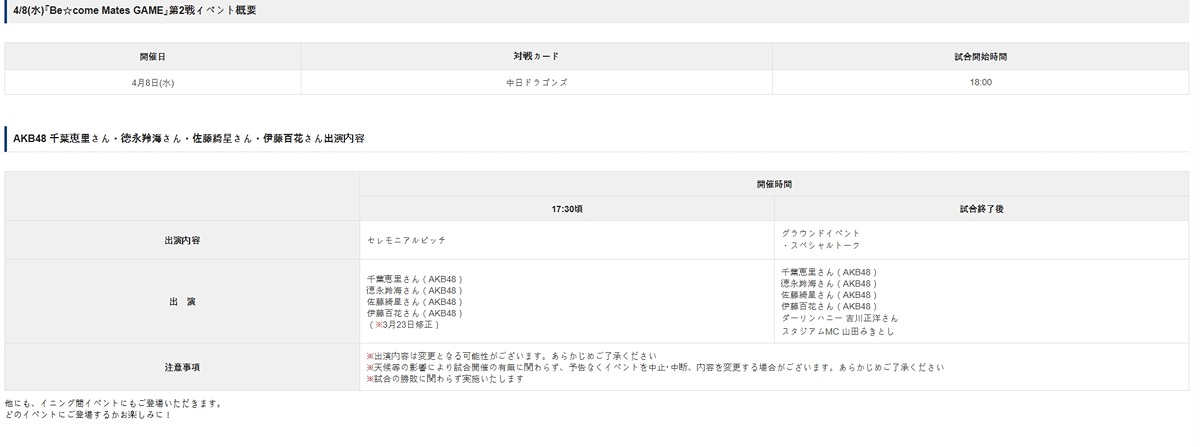The width and height of the screenshot is (1200, 447).
Task: Select ダーリンハニー 吉川正洋さん performer entry
Action: pos(833,318)
